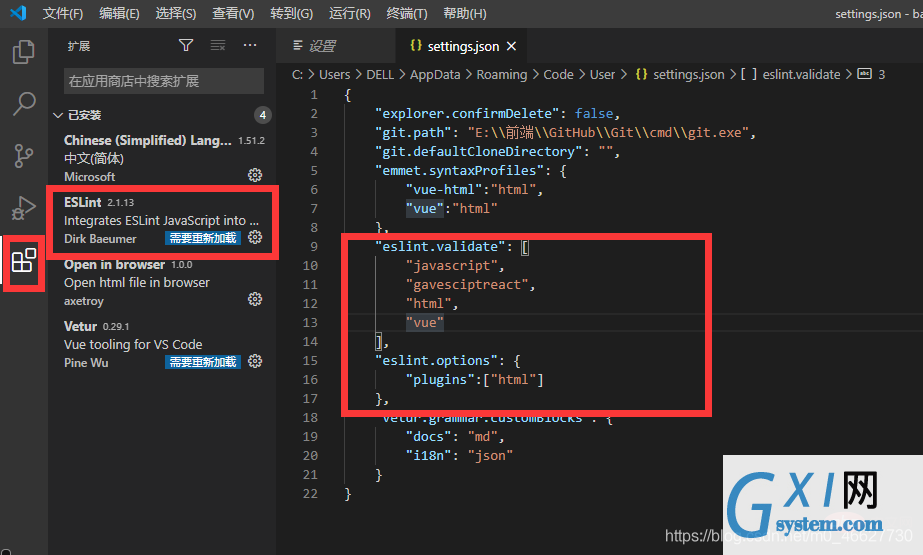The width and height of the screenshot is (923, 555).
Task: Close the settings.json tab
Action: 512,46
